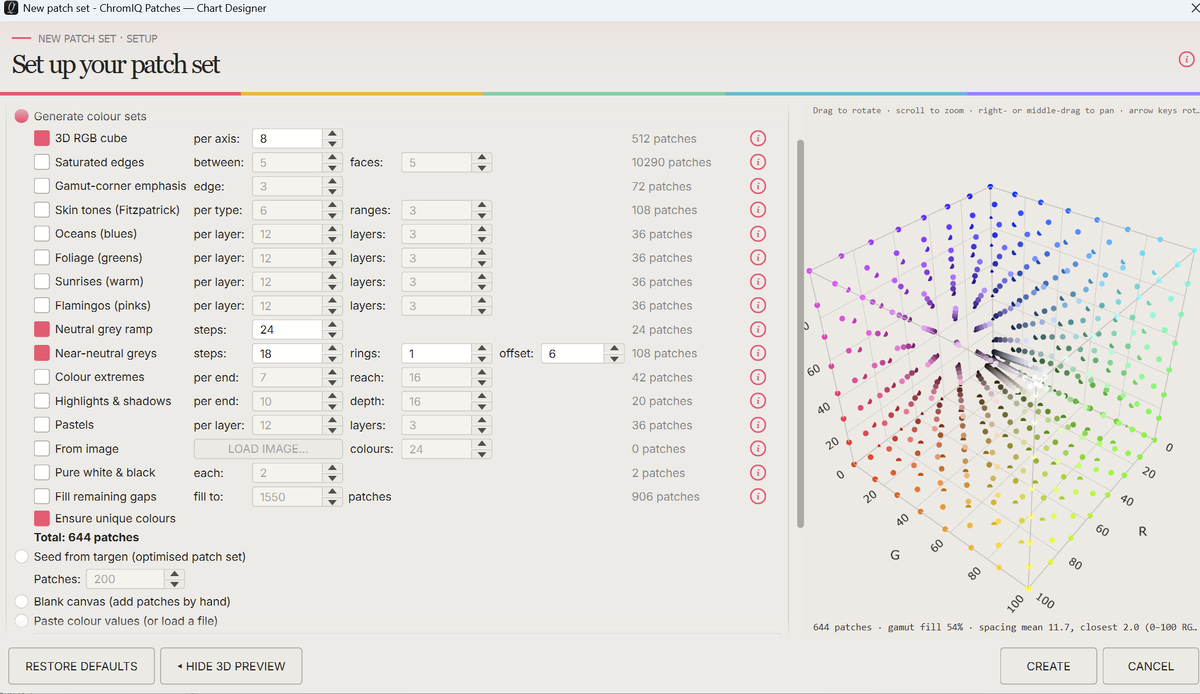Viewport: 1200px width, 694px height.
Task: Click info icon beside Skin tones row
Action: [758, 210]
